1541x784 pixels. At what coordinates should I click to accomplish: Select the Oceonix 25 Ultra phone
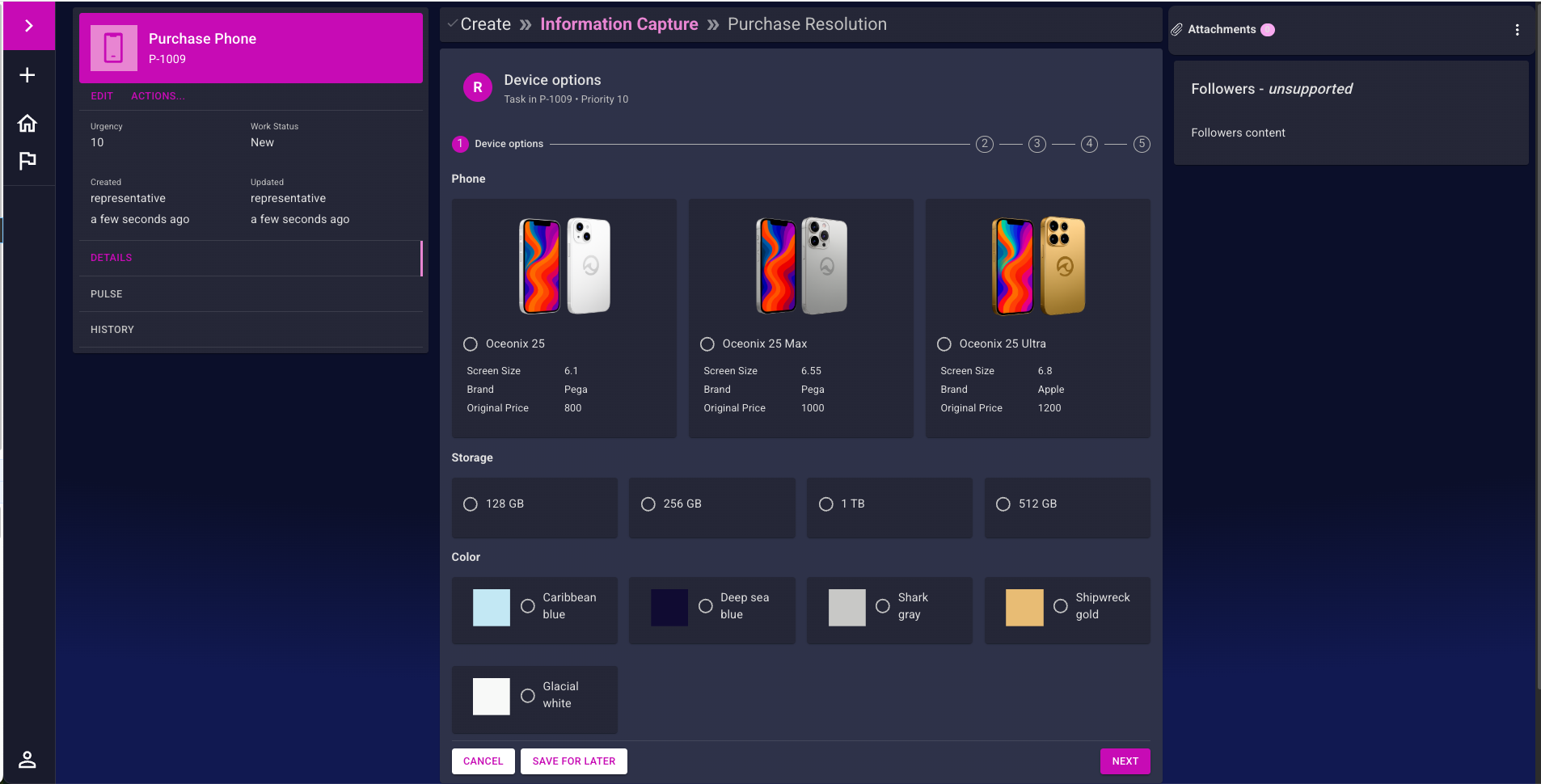click(944, 344)
